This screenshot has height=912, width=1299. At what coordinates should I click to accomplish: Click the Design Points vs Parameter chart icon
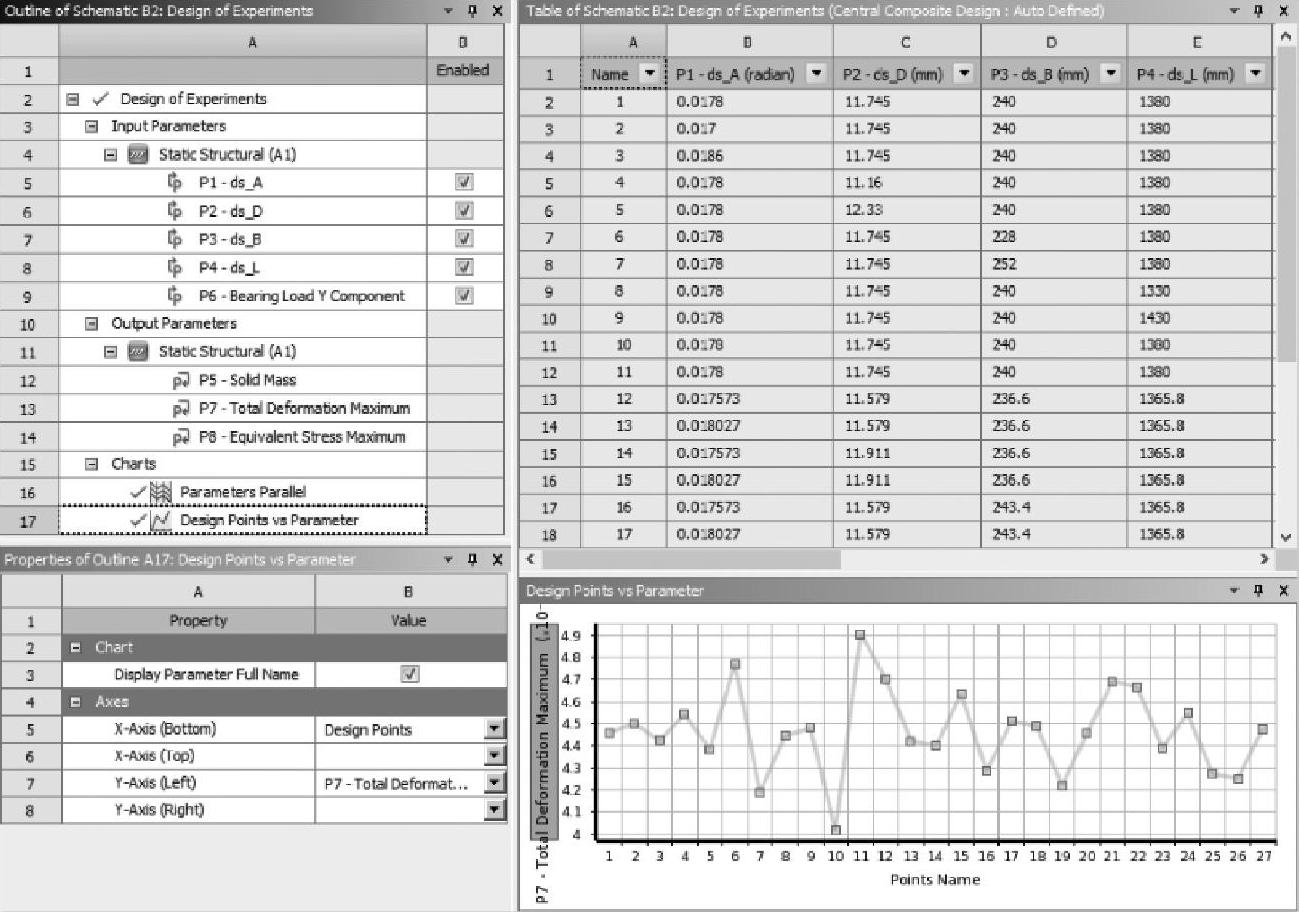pos(161,520)
